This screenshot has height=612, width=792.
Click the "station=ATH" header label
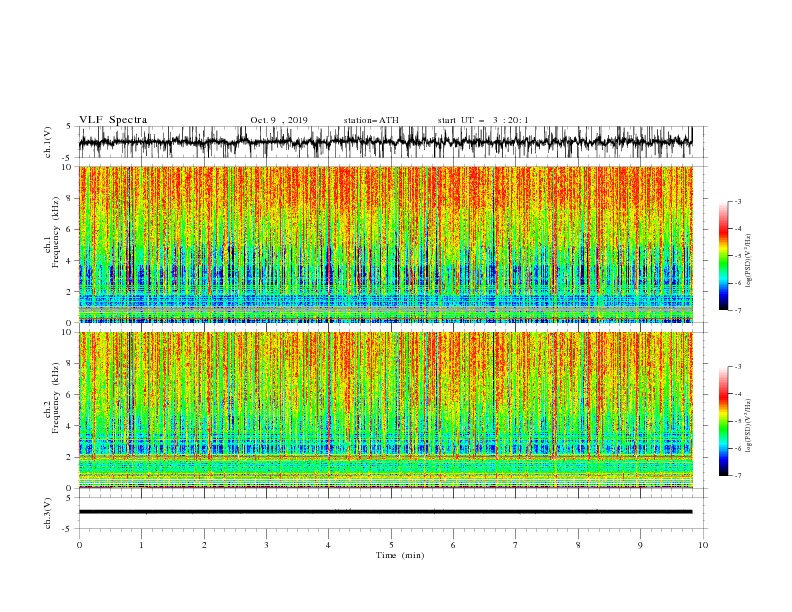click(x=371, y=120)
